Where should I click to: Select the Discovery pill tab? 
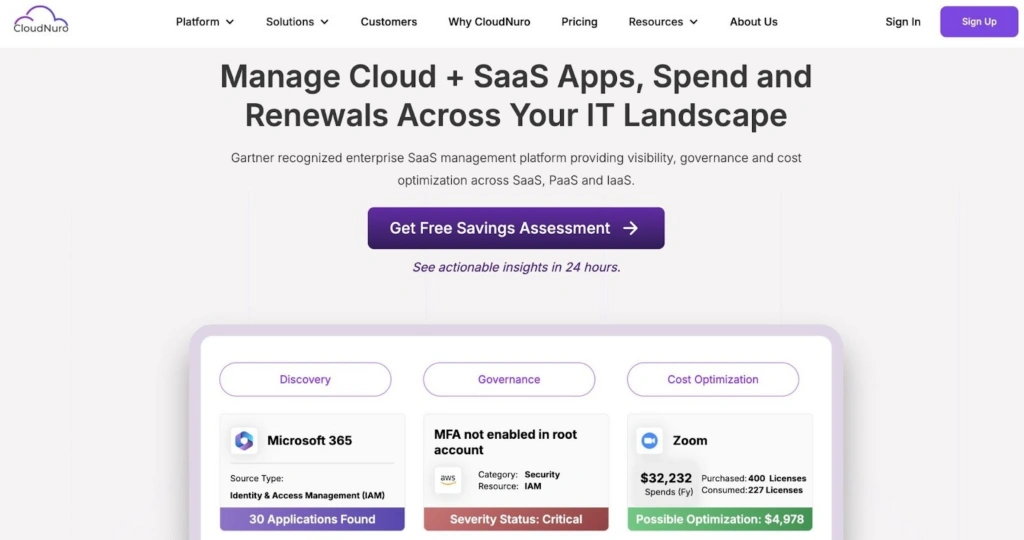click(x=305, y=380)
